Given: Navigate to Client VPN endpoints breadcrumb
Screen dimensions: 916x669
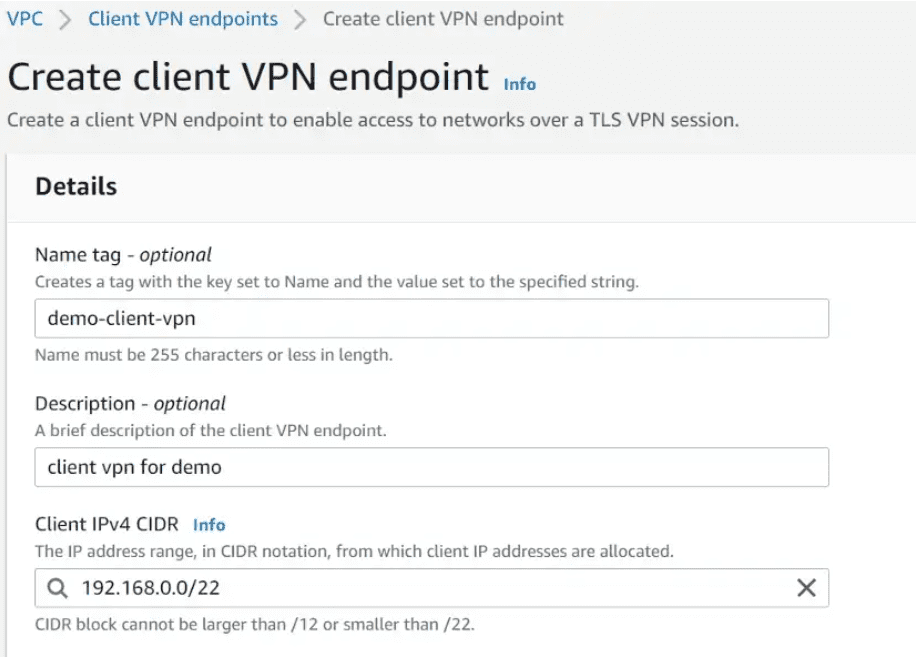Looking at the screenshot, I should 183,19.
